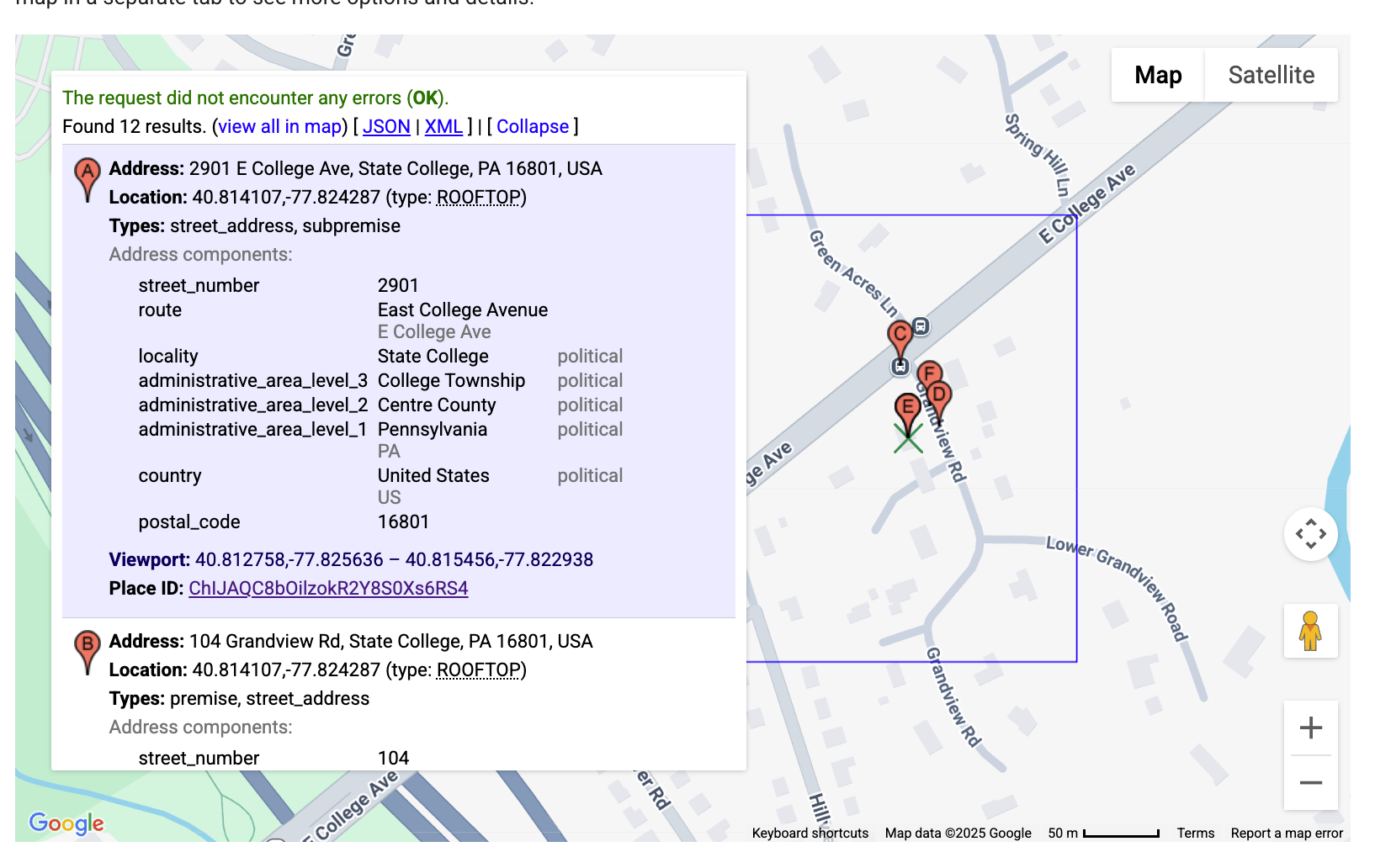This screenshot has width=1375, height=868.
Task: Zoom in with the plus button
Action: click(1310, 728)
